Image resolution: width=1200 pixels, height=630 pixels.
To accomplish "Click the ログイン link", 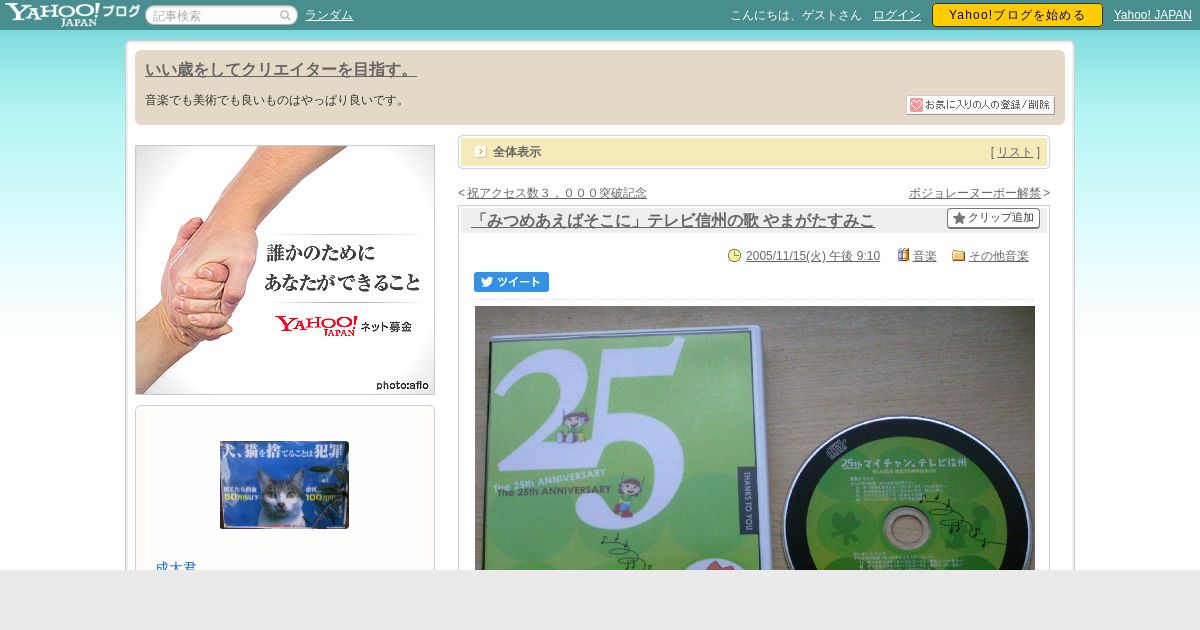I will tap(897, 15).
